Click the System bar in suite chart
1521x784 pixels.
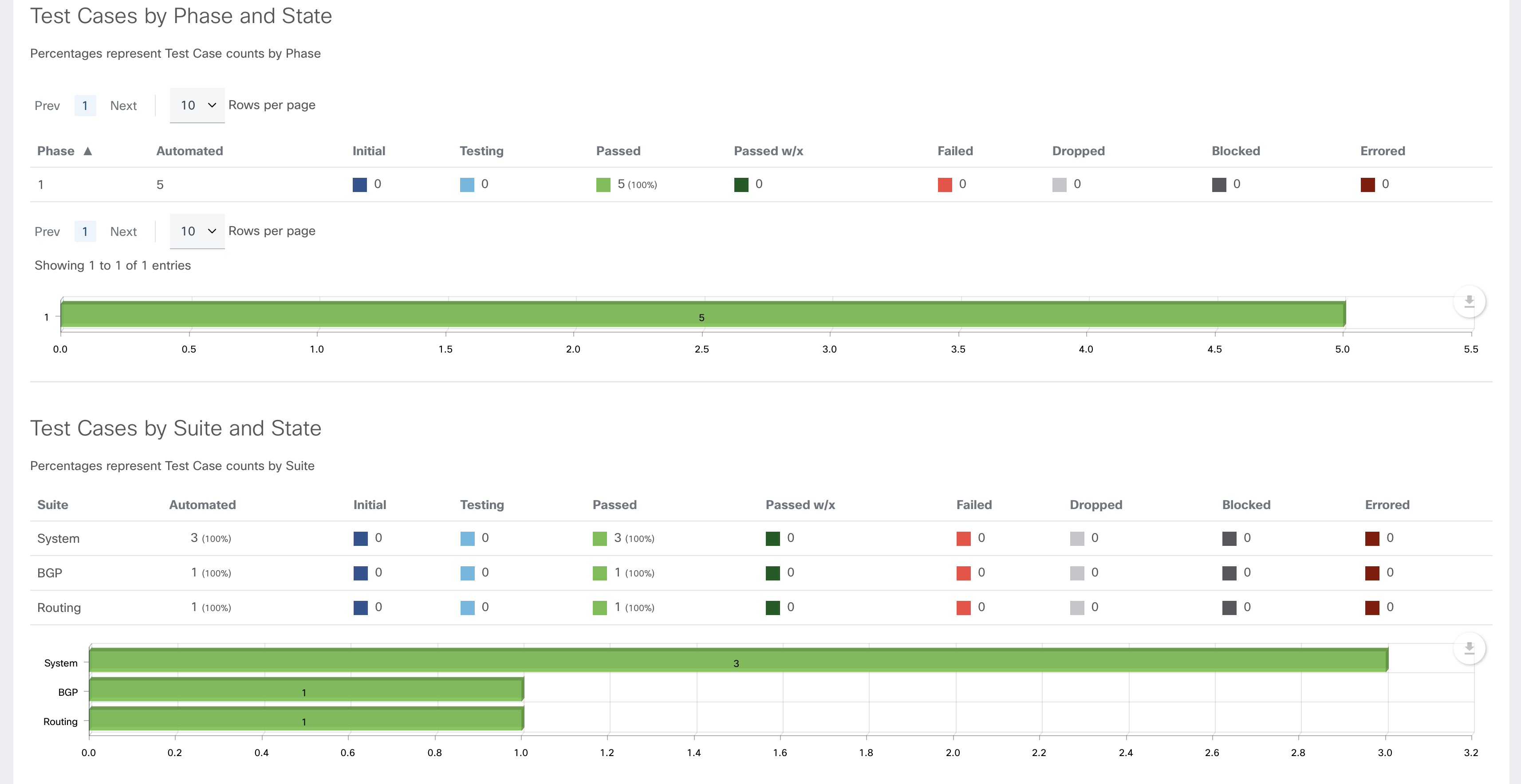(x=738, y=661)
